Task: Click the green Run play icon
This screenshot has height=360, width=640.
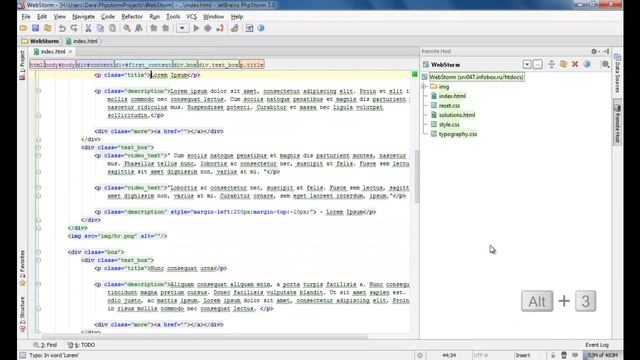Action: point(196,28)
